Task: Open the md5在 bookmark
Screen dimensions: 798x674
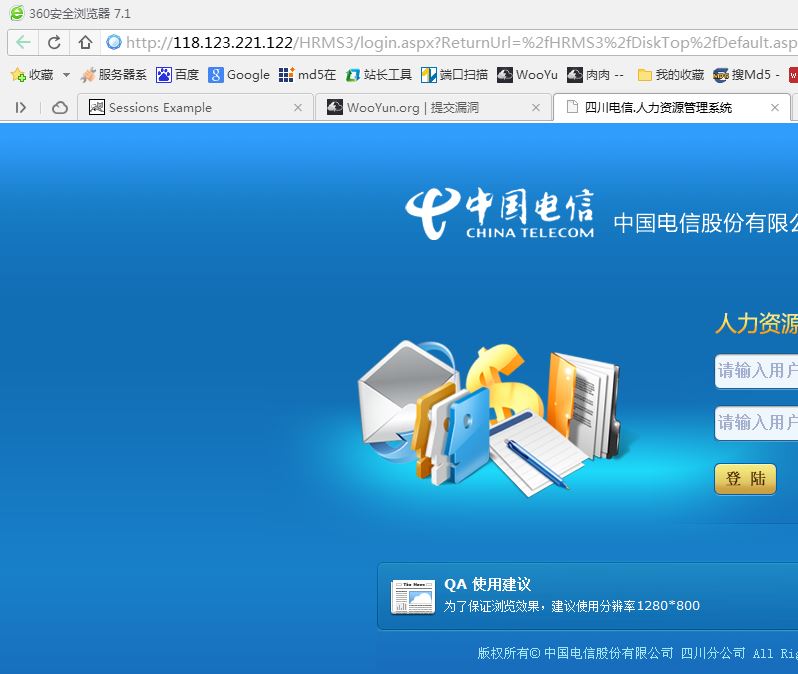Action: coord(307,75)
